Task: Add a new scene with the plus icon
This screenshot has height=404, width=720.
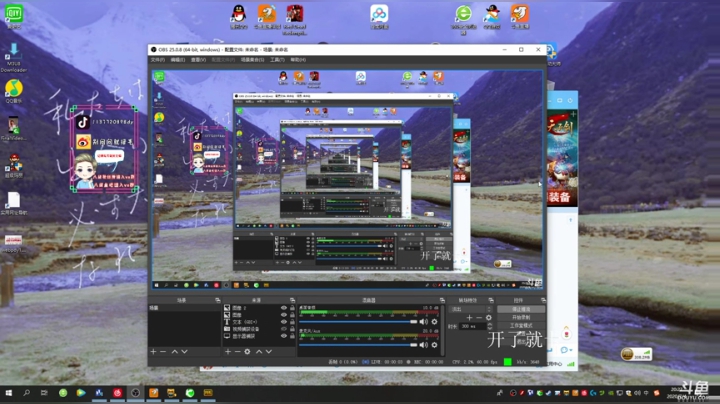Action: pos(153,352)
